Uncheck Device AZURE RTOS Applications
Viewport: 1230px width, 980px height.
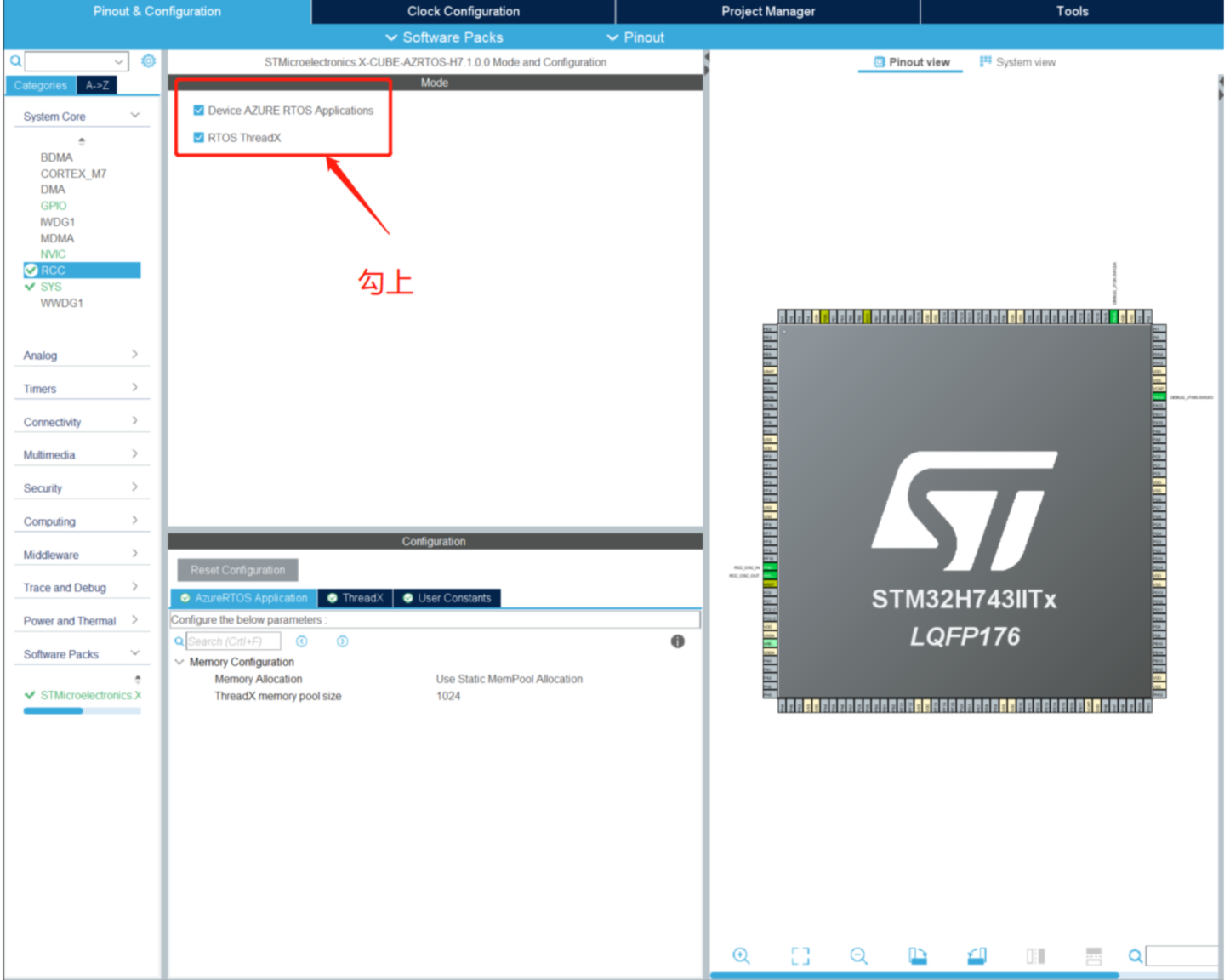pyautogui.click(x=198, y=110)
